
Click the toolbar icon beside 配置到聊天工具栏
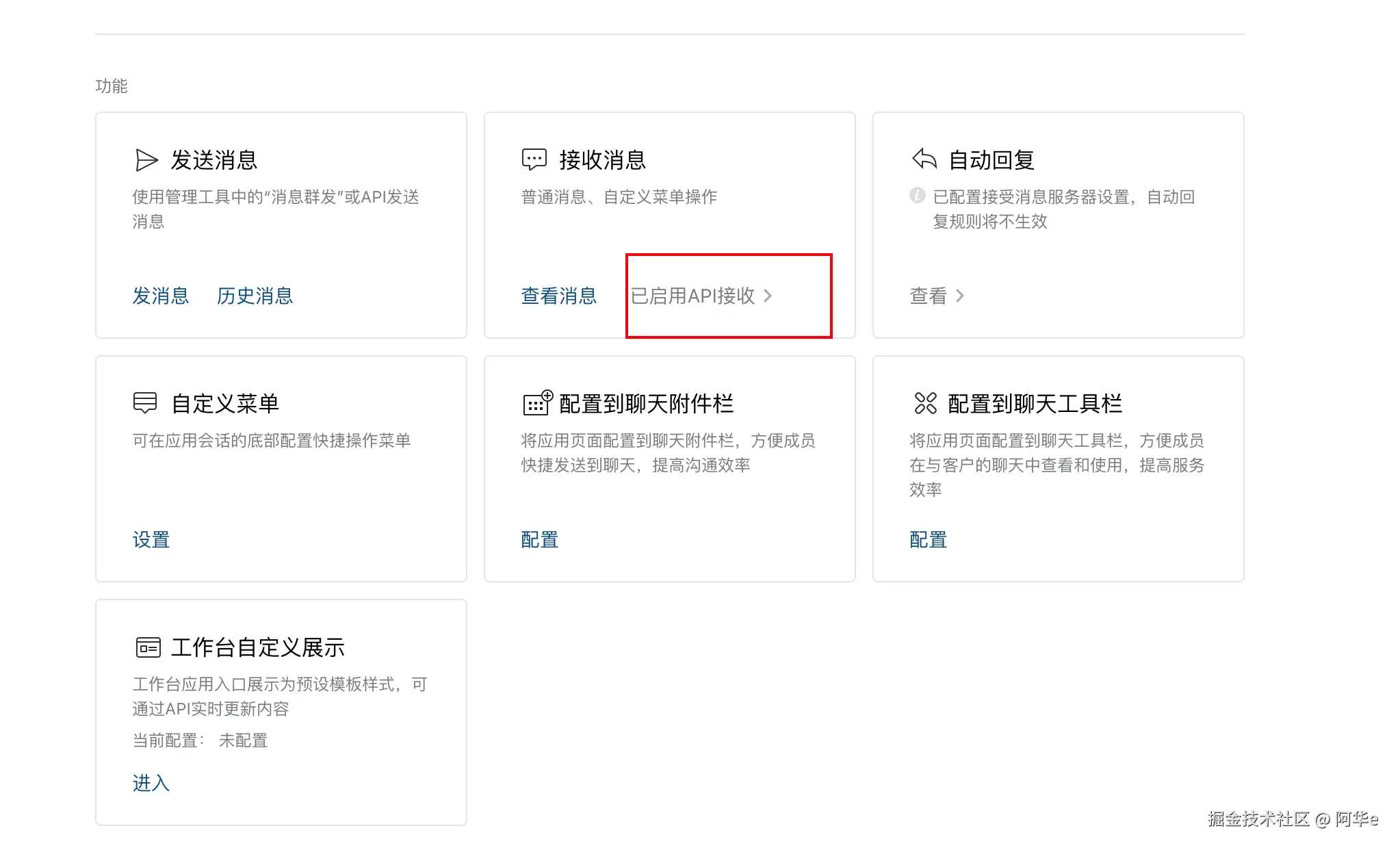(925, 403)
